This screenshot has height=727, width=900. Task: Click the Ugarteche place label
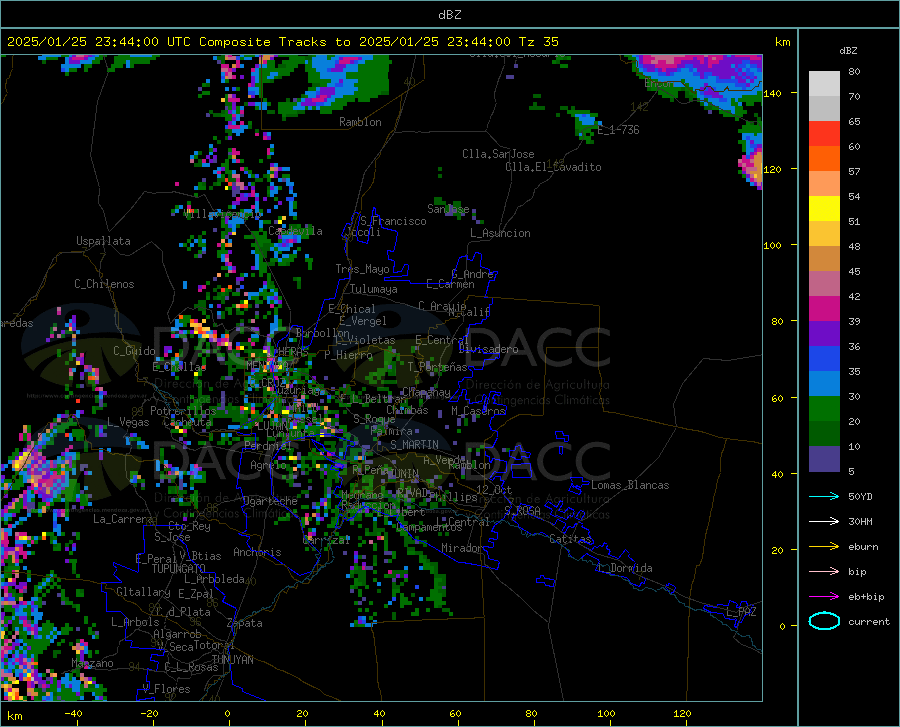(270, 501)
